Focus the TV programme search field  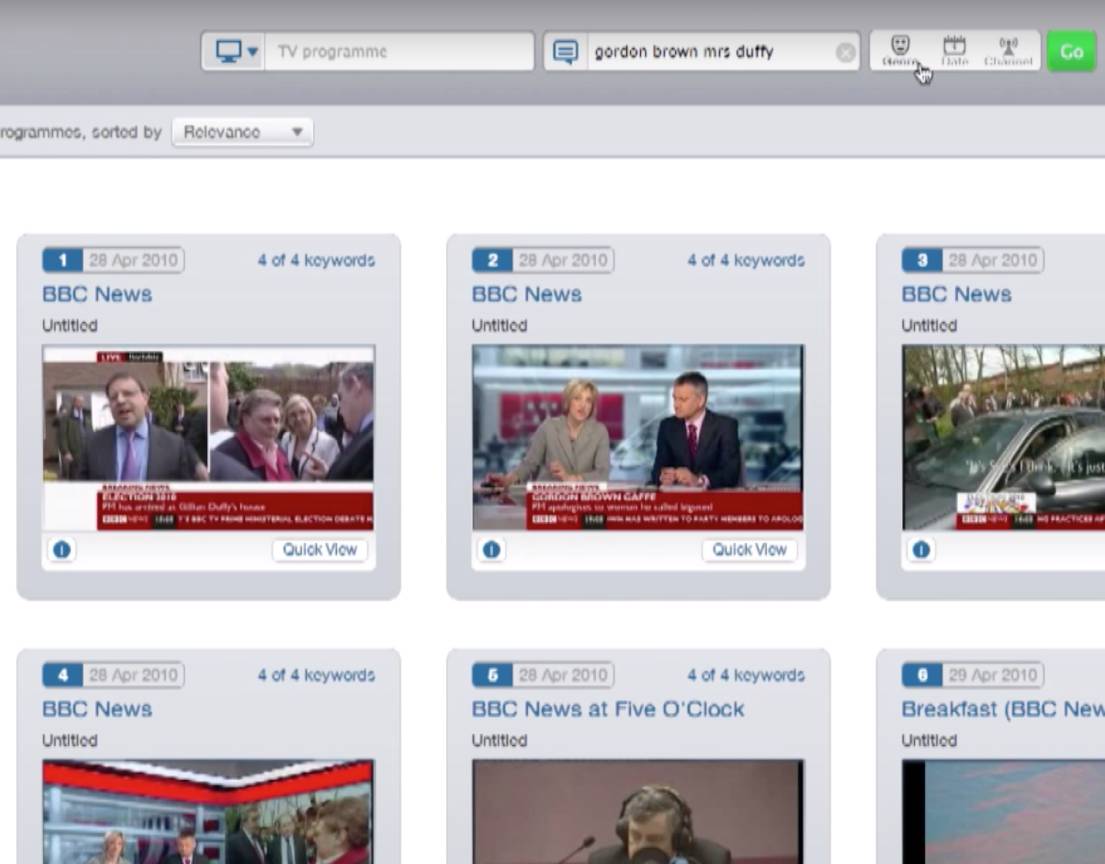point(398,51)
